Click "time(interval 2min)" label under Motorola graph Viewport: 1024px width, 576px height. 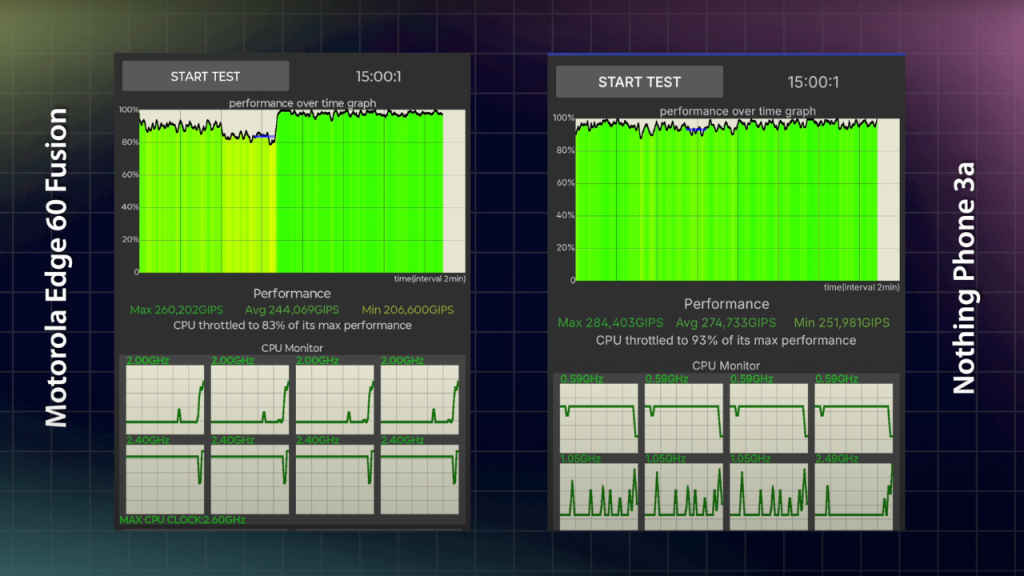tap(430, 279)
